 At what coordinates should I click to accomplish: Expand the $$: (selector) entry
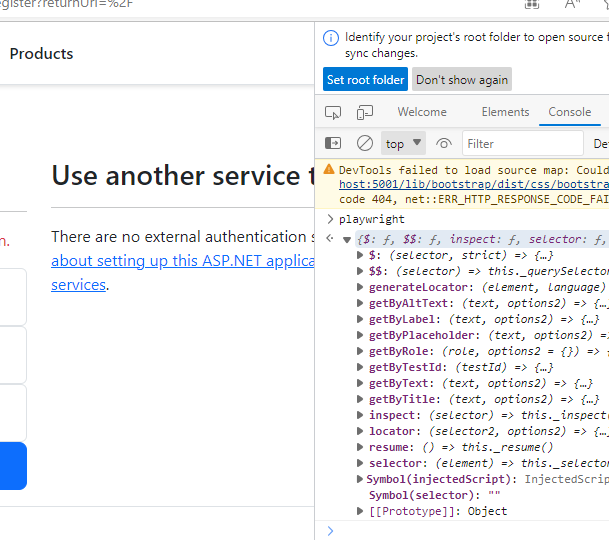360,271
